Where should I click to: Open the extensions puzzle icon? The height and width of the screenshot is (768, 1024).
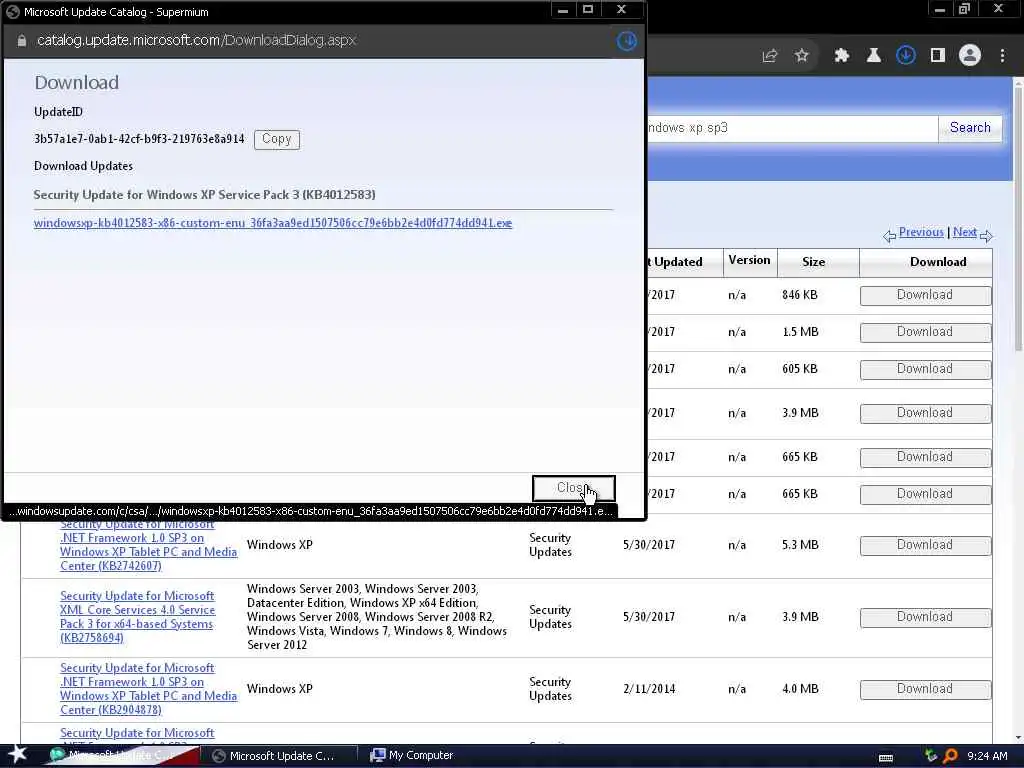(x=841, y=56)
